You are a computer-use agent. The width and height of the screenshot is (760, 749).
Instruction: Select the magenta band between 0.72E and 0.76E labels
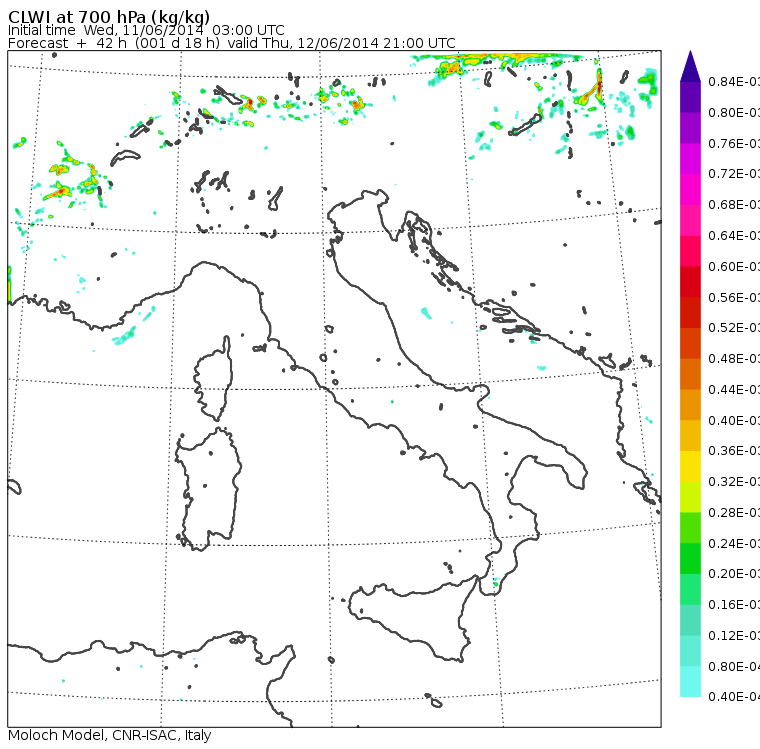[x=690, y=159]
